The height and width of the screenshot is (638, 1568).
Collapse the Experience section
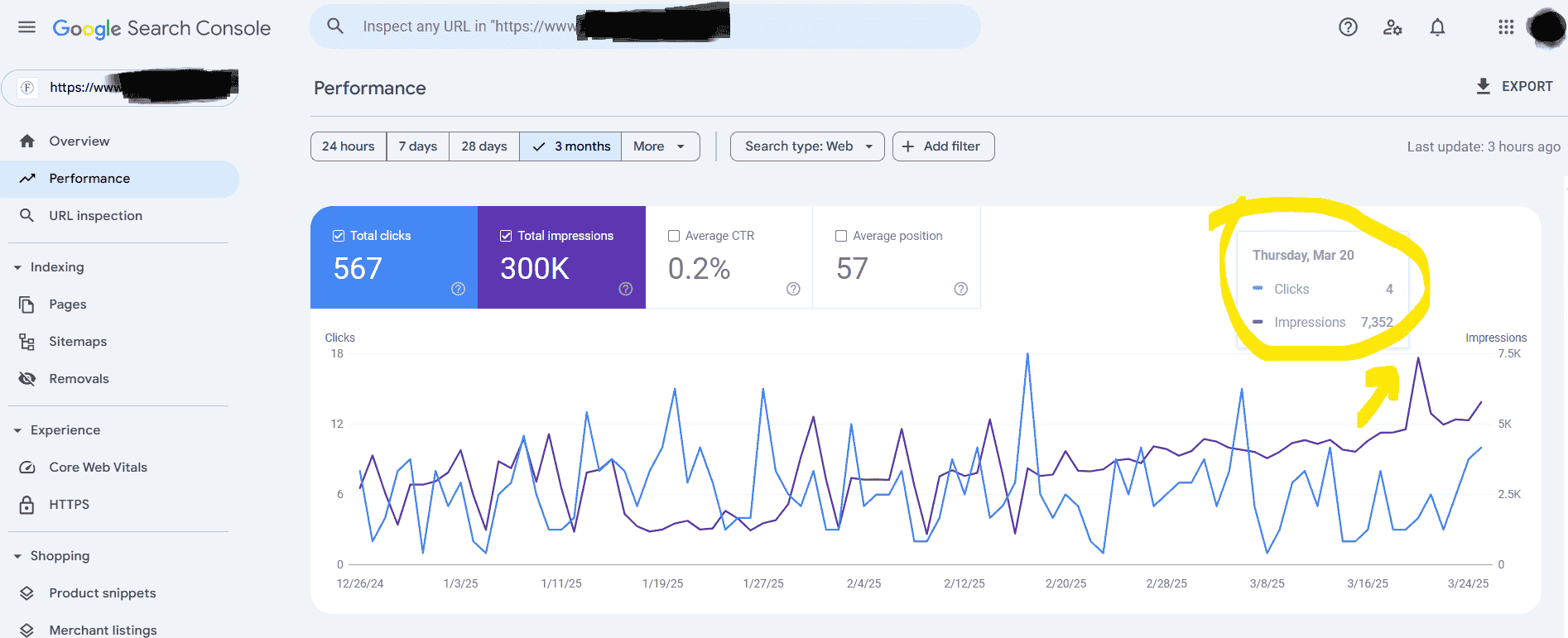[x=57, y=430]
